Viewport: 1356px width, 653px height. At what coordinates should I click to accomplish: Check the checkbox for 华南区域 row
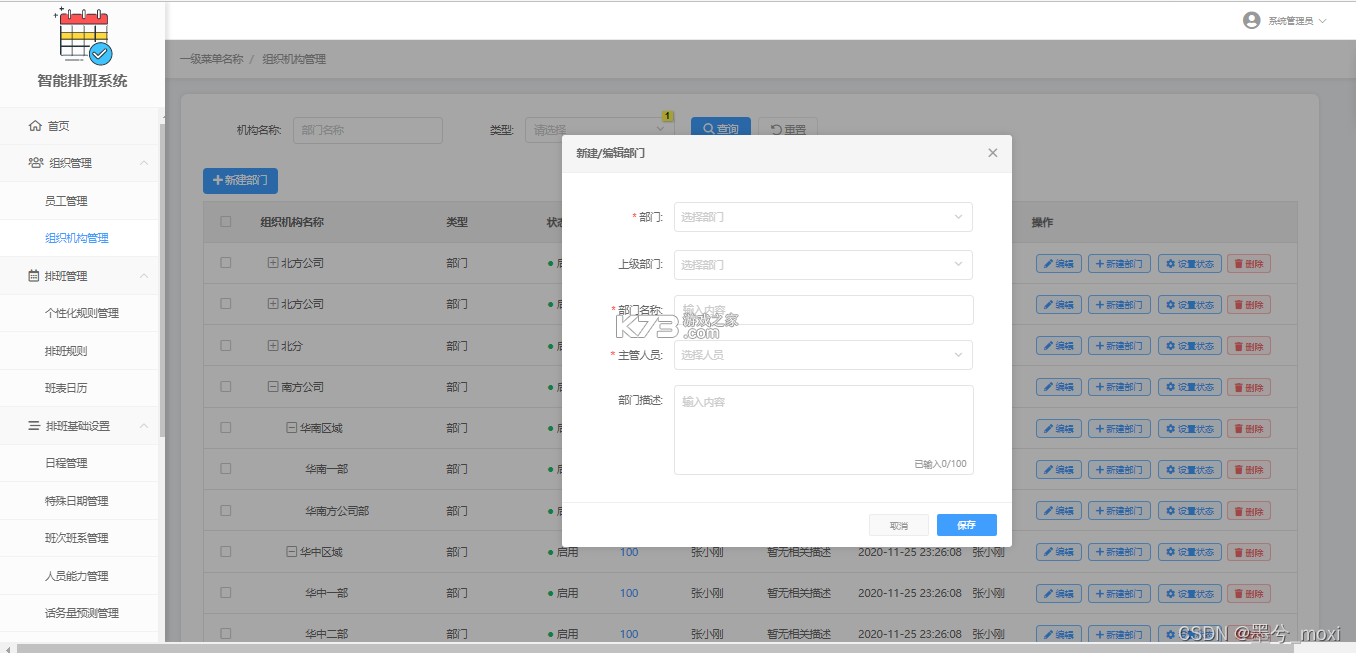click(226, 427)
